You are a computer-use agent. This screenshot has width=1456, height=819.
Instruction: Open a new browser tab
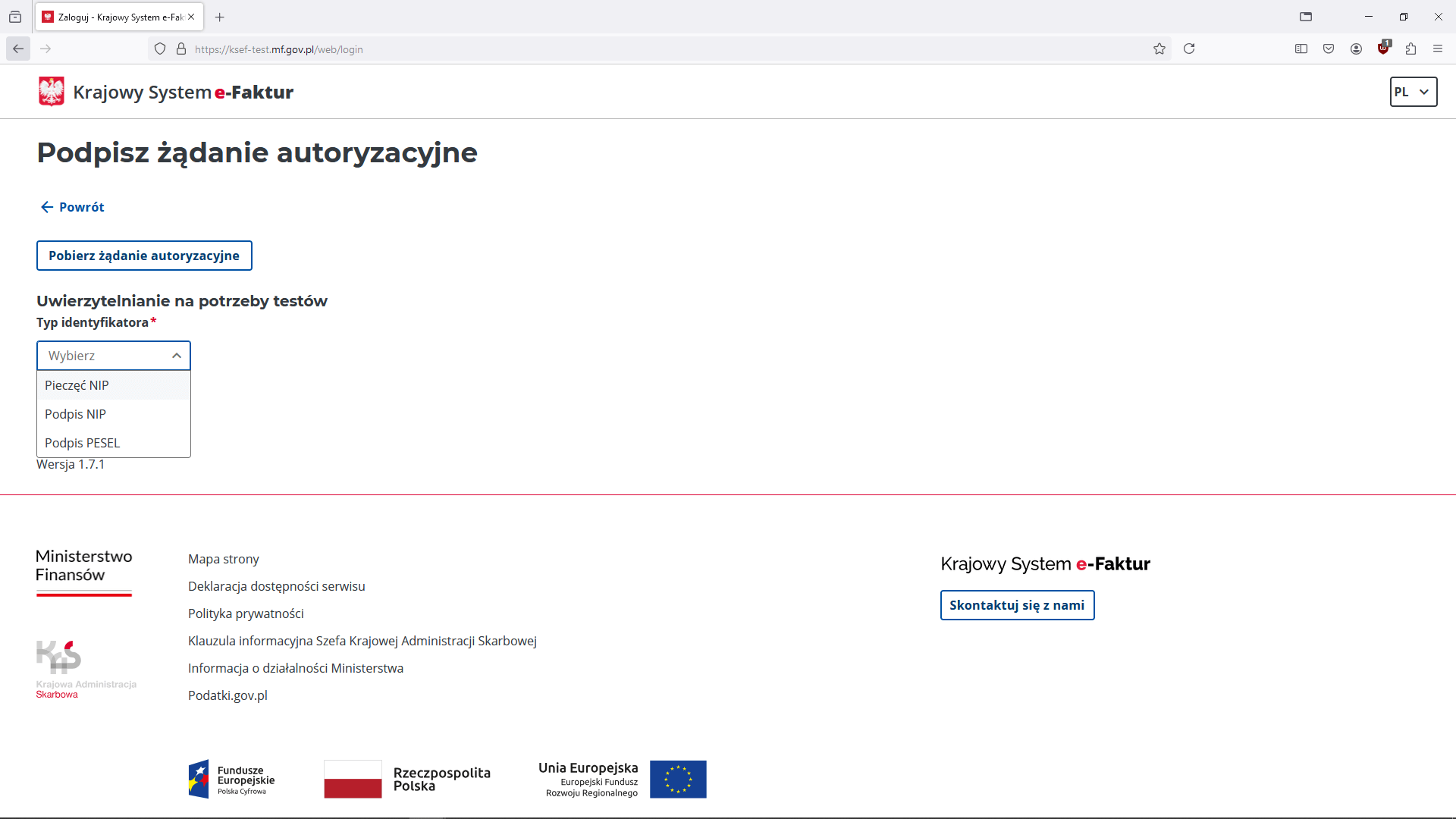(x=219, y=17)
